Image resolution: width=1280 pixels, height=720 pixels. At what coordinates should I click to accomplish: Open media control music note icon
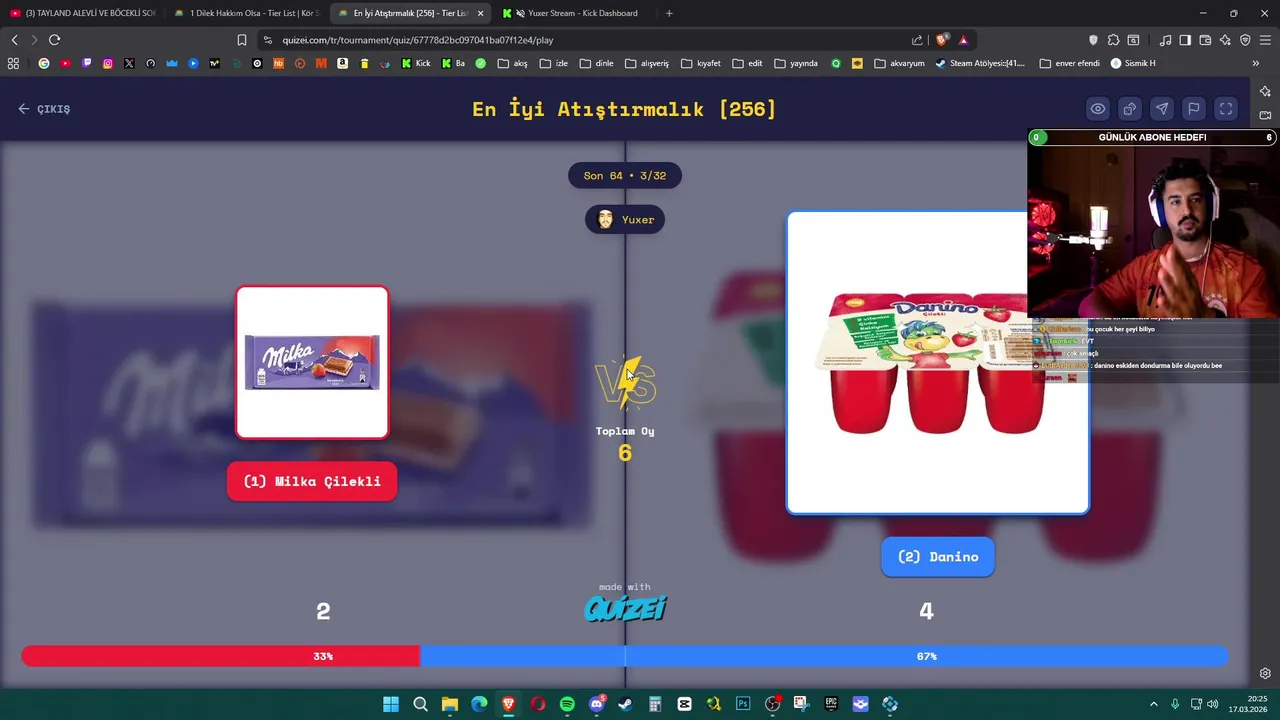click(1165, 40)
